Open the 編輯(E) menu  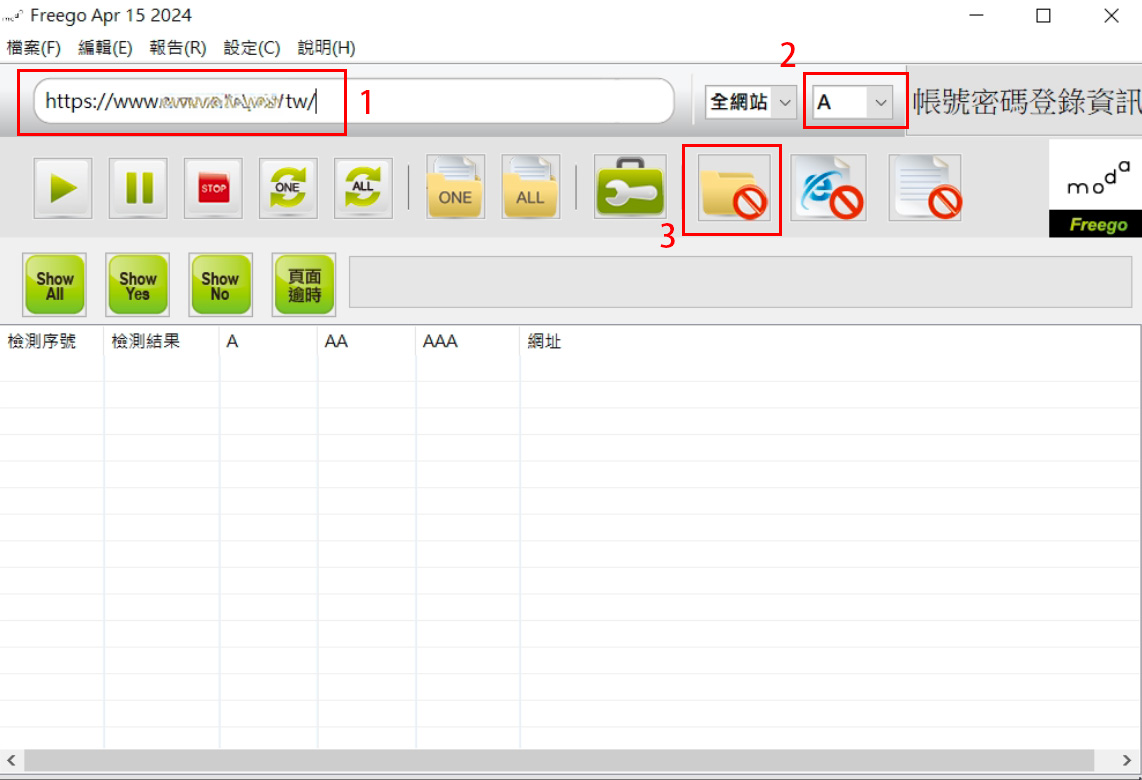pos(106,48)
